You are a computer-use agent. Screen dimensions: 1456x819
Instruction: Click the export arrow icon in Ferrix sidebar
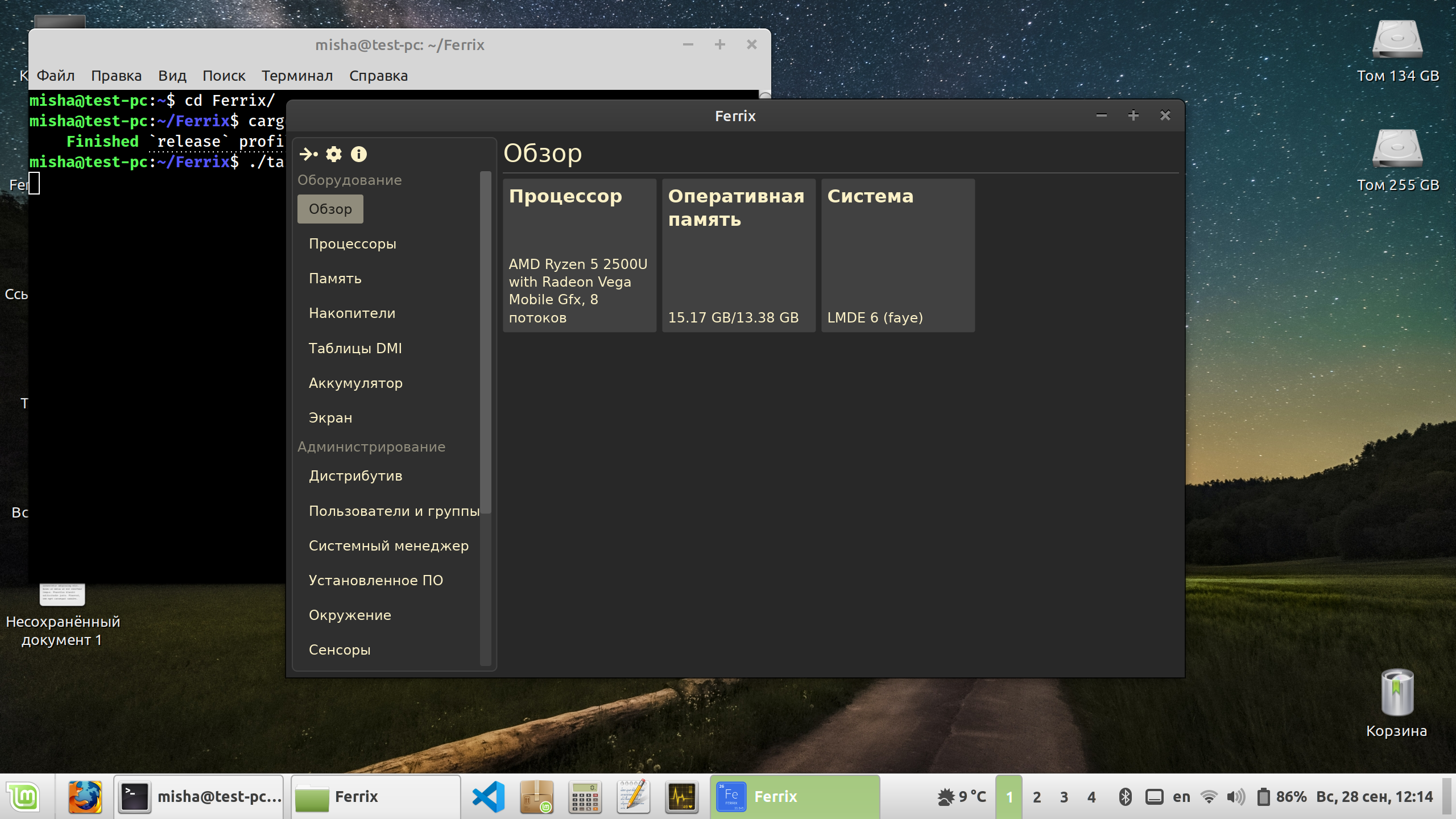[308, 154]
